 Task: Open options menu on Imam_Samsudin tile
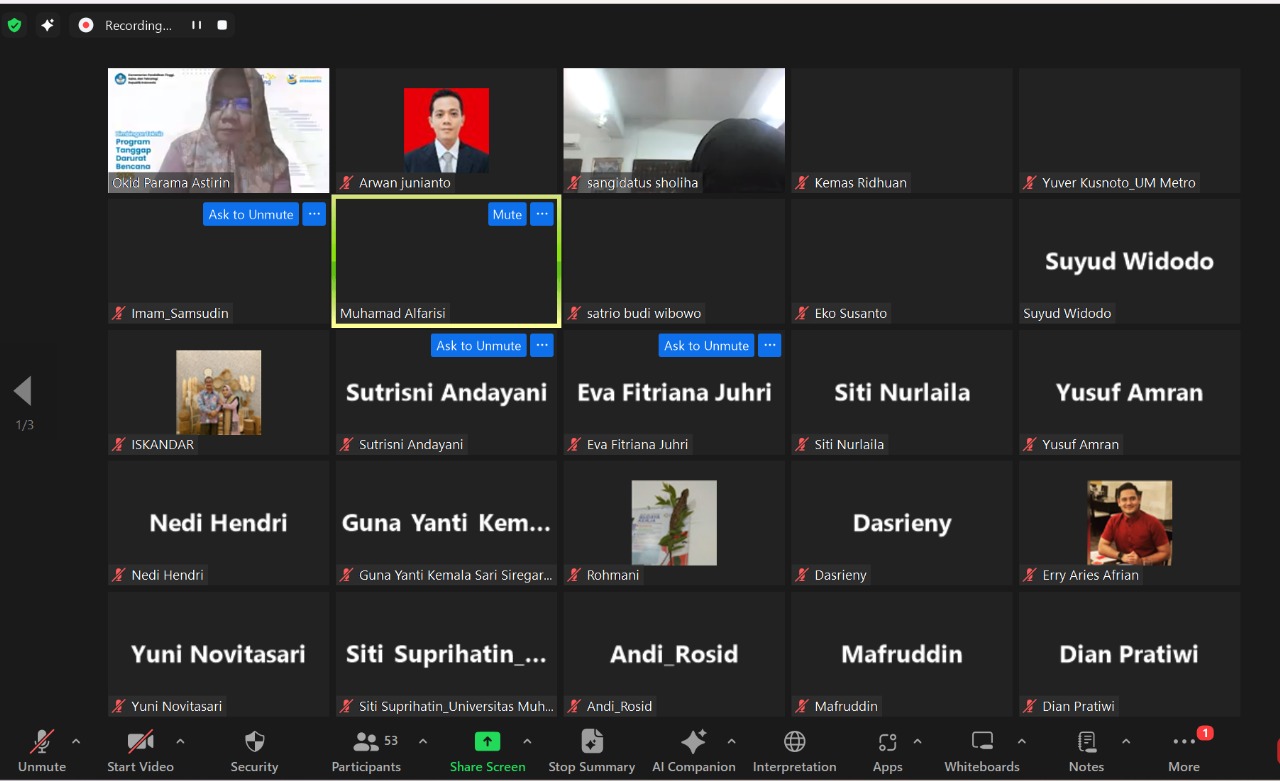point(314,214)
